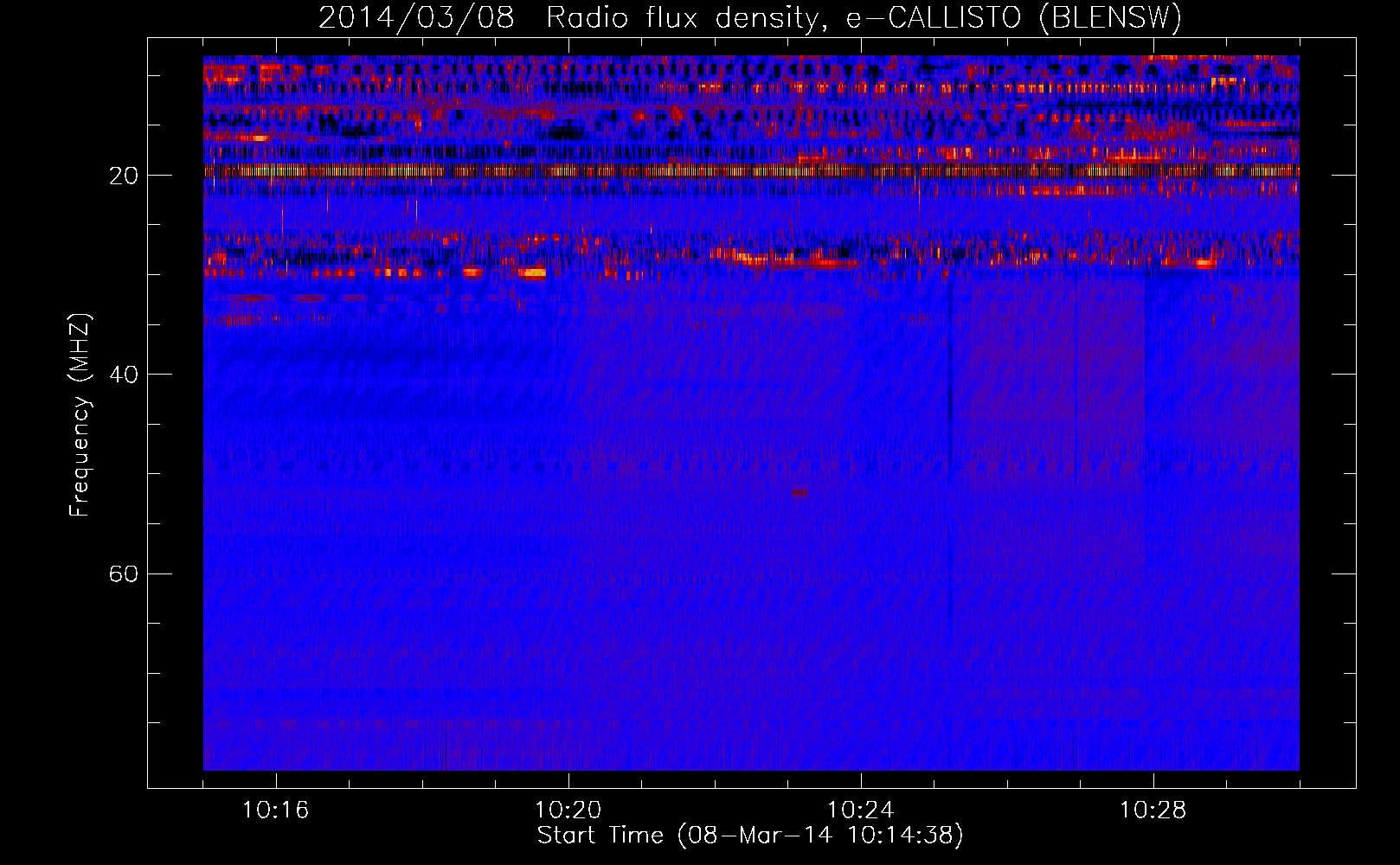Click the 10:20 time tick label
This screenshot has height=865, width=1400.
[x=568, y=811]
